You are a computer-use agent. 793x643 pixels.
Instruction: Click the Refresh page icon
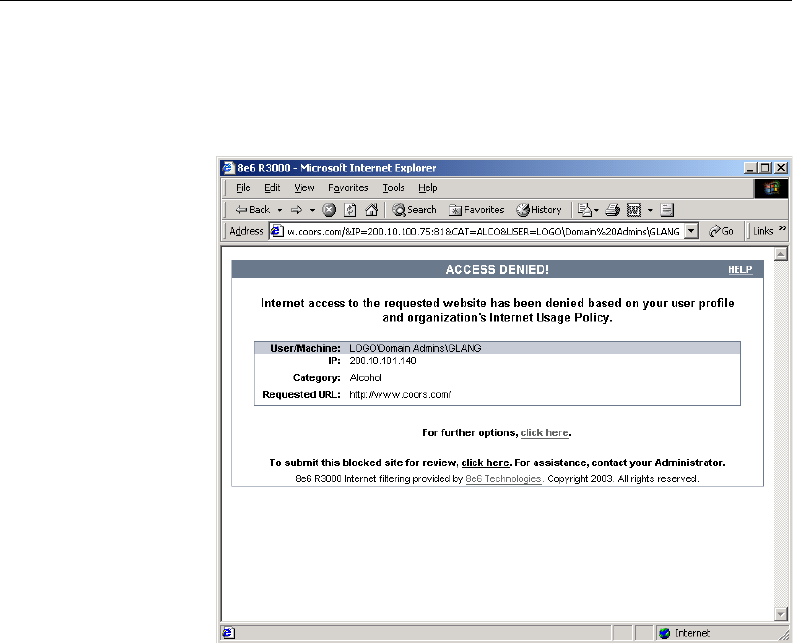pyautogui.click(x=350, y=209)
